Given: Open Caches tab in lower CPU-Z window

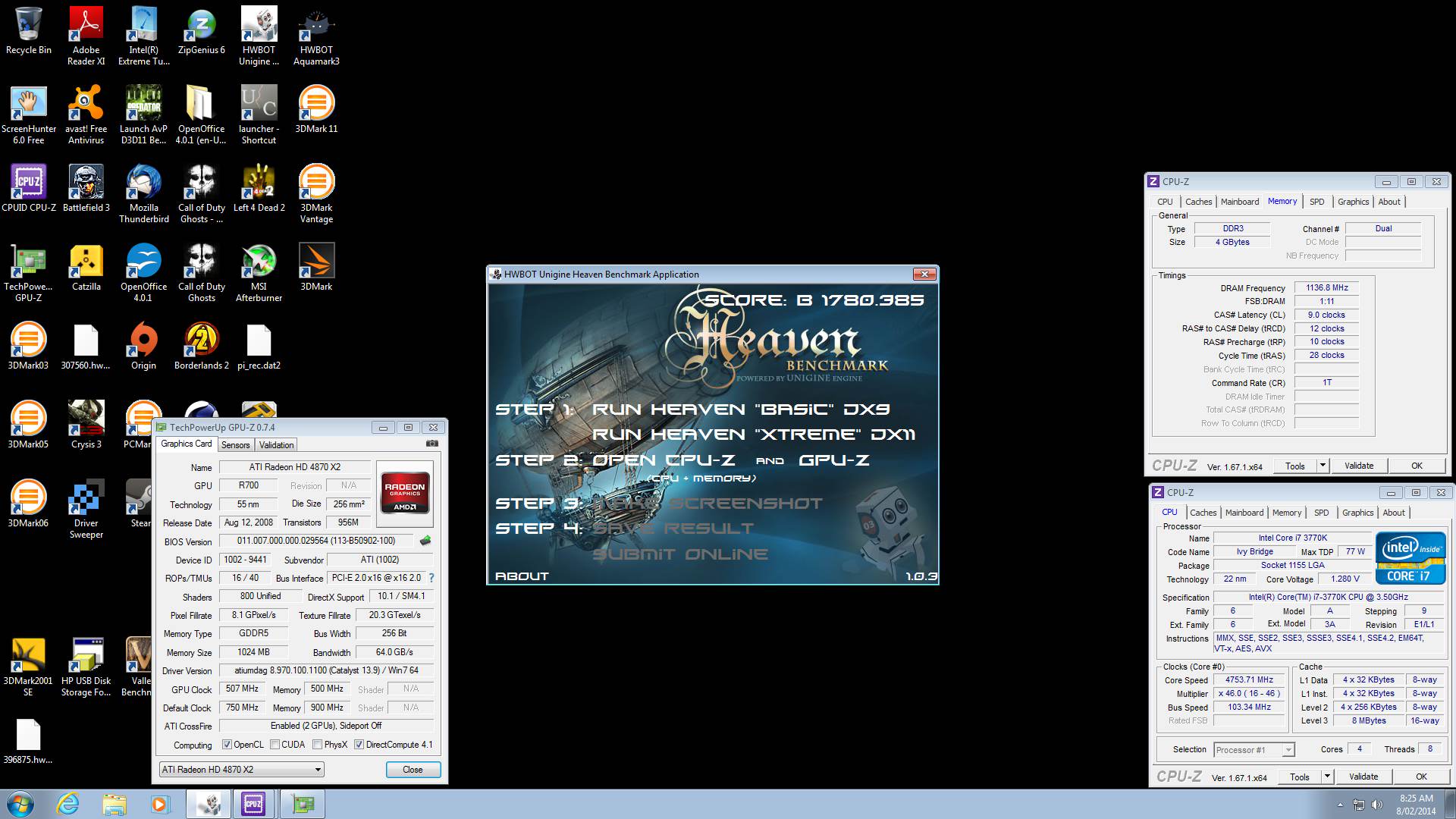Looking at the screenshot, I should 1203,513.
